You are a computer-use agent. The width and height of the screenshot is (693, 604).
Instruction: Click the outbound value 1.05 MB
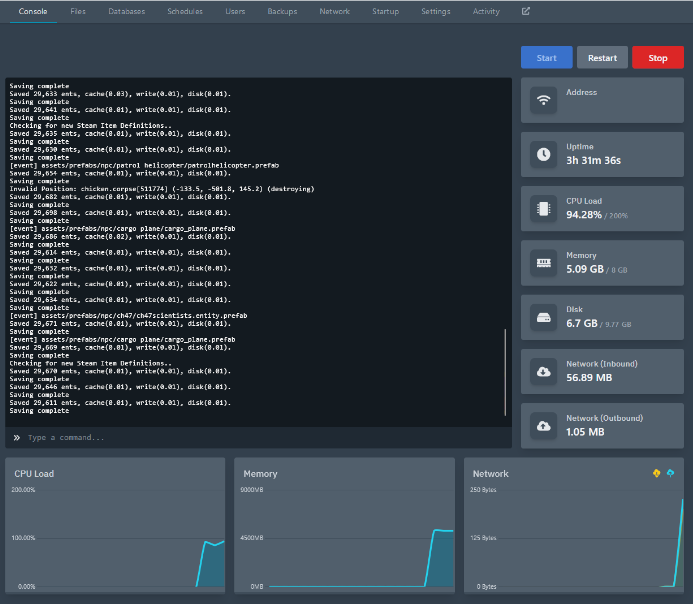pyautogui.click(x=585, y=432)
